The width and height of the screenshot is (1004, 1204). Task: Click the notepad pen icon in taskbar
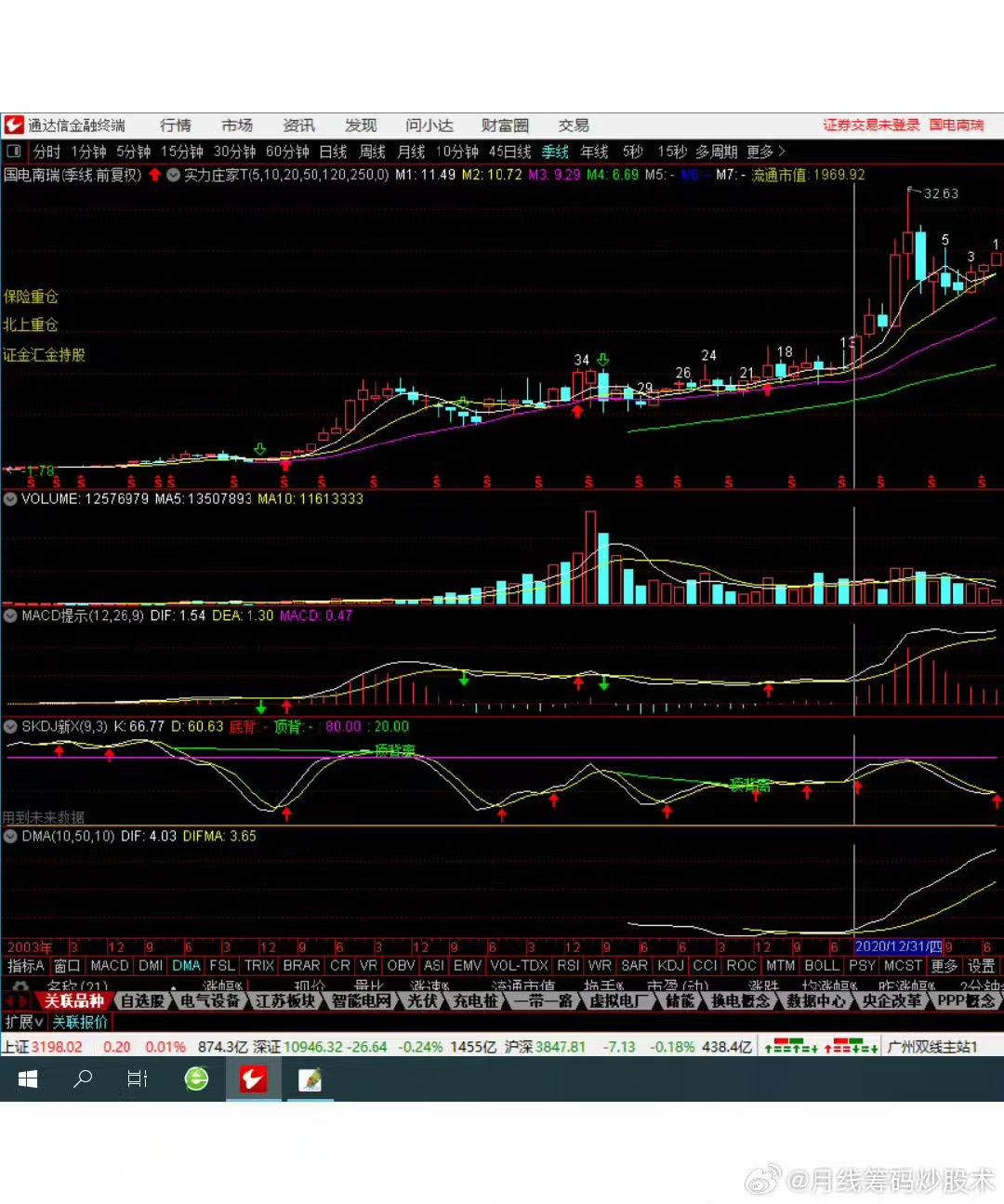(x=310, y=1078)
